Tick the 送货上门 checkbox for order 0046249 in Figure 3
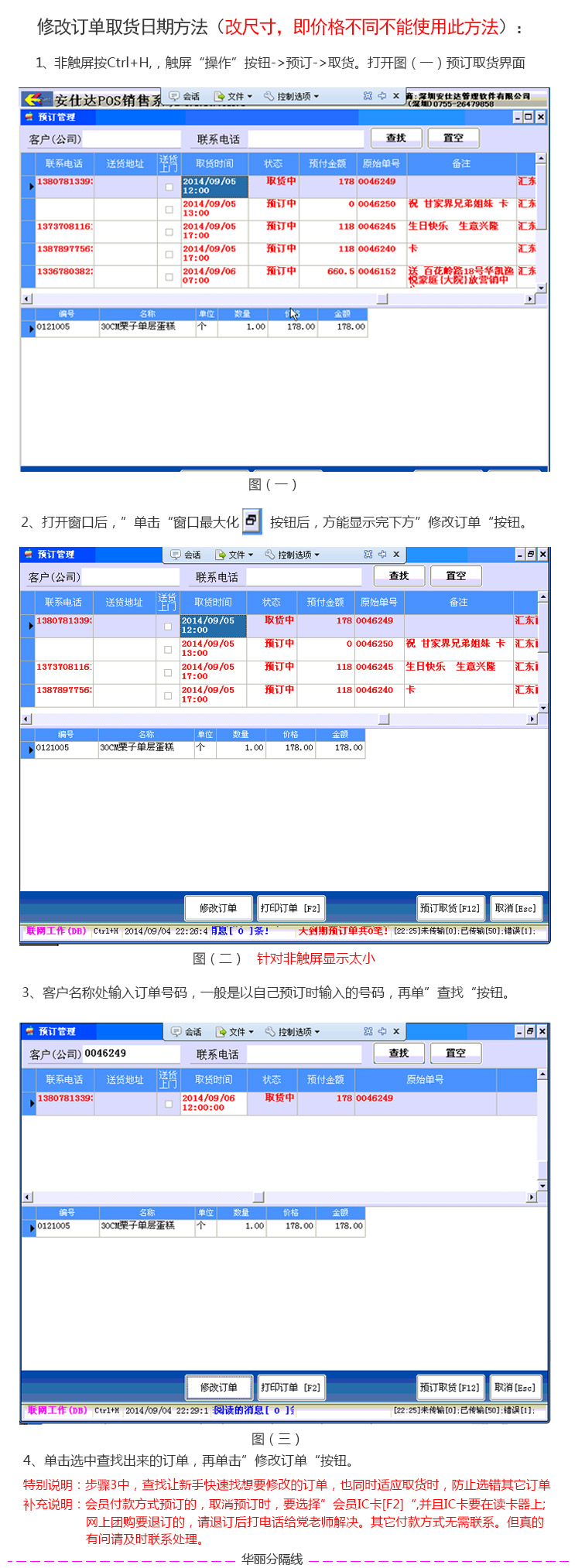 click(169, 1103)
